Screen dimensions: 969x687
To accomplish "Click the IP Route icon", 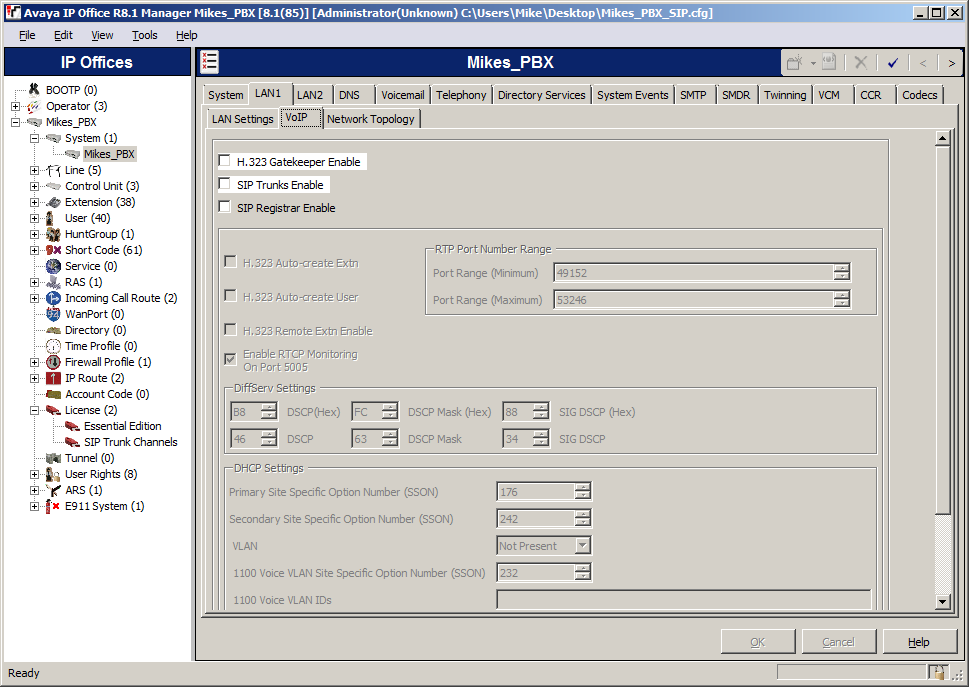I will [54, 378].
